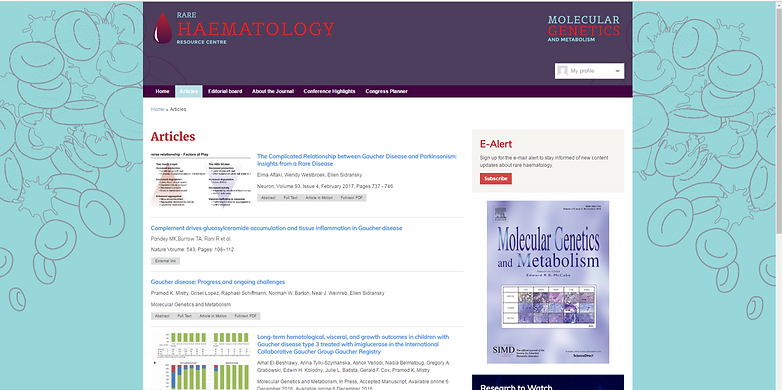
Task: Click the E-Alert heading
Action: pyautogui.click(x=496, y=144)
